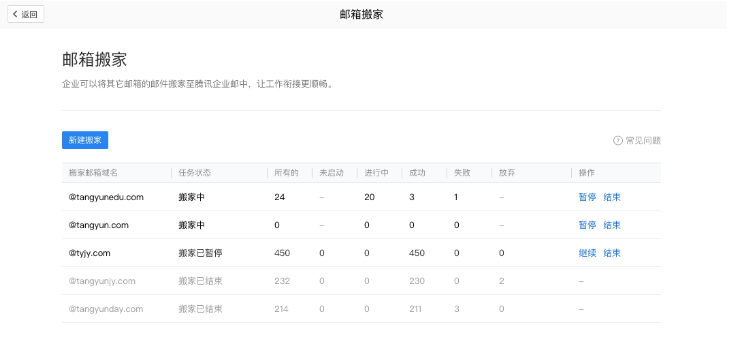Click success count 211 for @tangyunday.com

(x=415, y=309)
